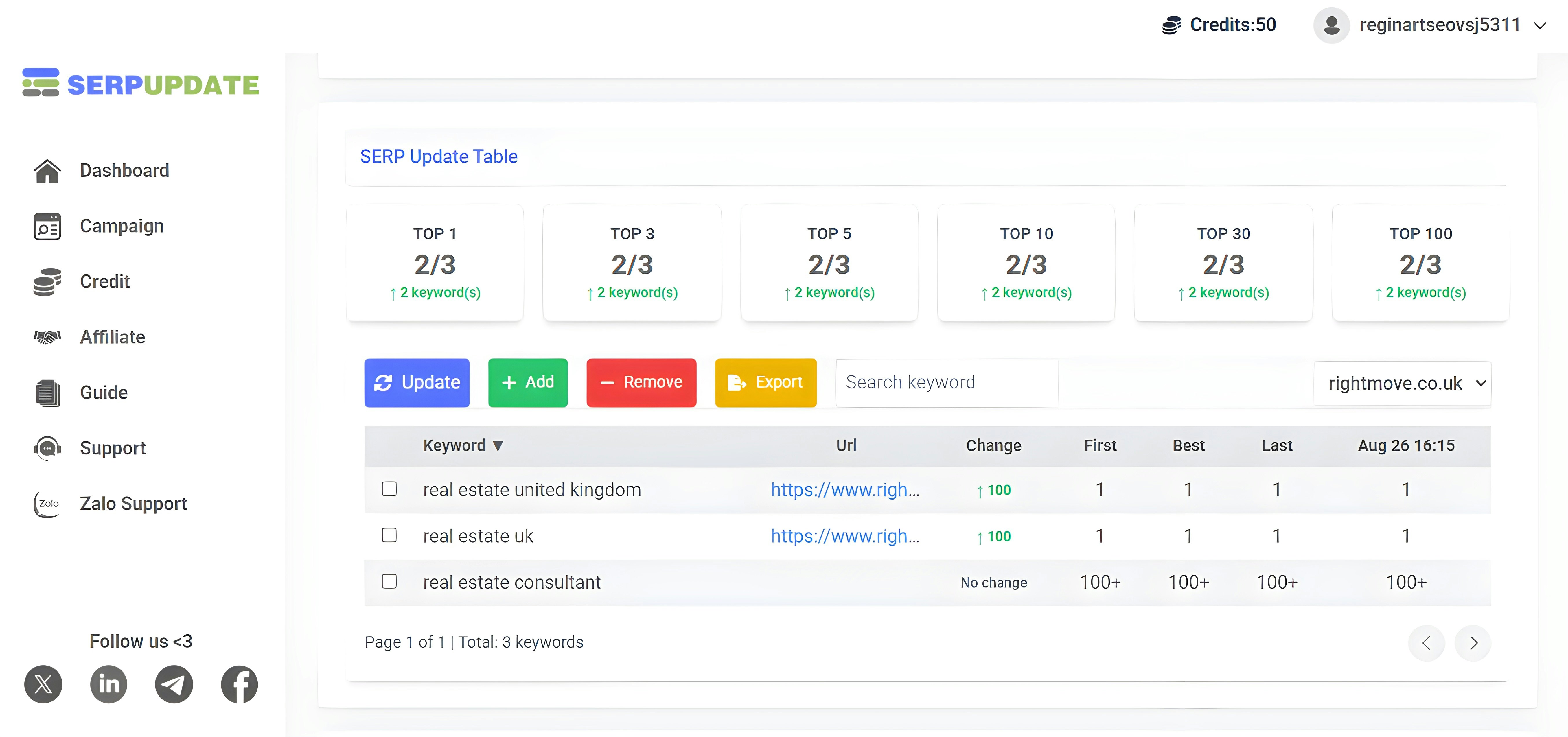Viewport: 1568px width, 737px height.
Task: Click the First column header
Action: [x=1100, y=445]
